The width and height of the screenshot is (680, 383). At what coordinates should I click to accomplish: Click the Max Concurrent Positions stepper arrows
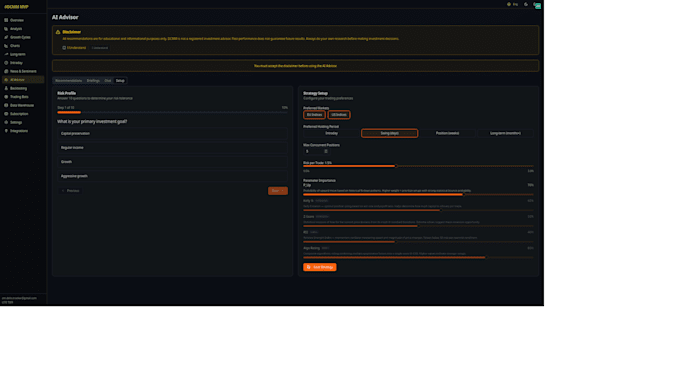coord(326,151)
